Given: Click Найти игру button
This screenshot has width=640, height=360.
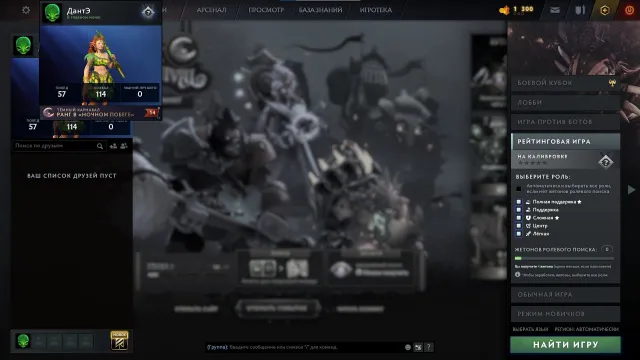Looking at the screenshot, I should [x=565, y=345].
